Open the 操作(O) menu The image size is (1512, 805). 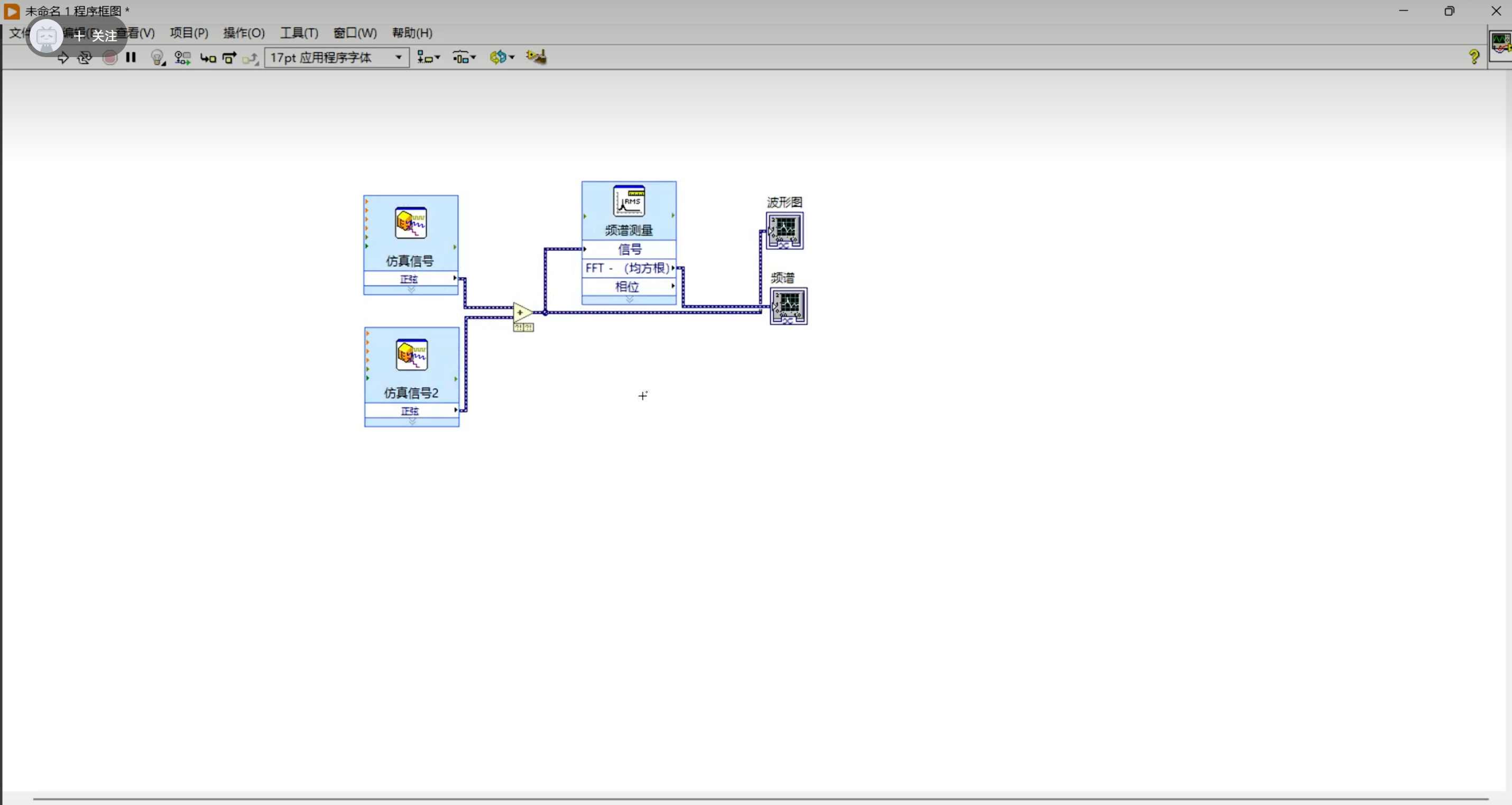pyautogui.click(x=244, y=33)
